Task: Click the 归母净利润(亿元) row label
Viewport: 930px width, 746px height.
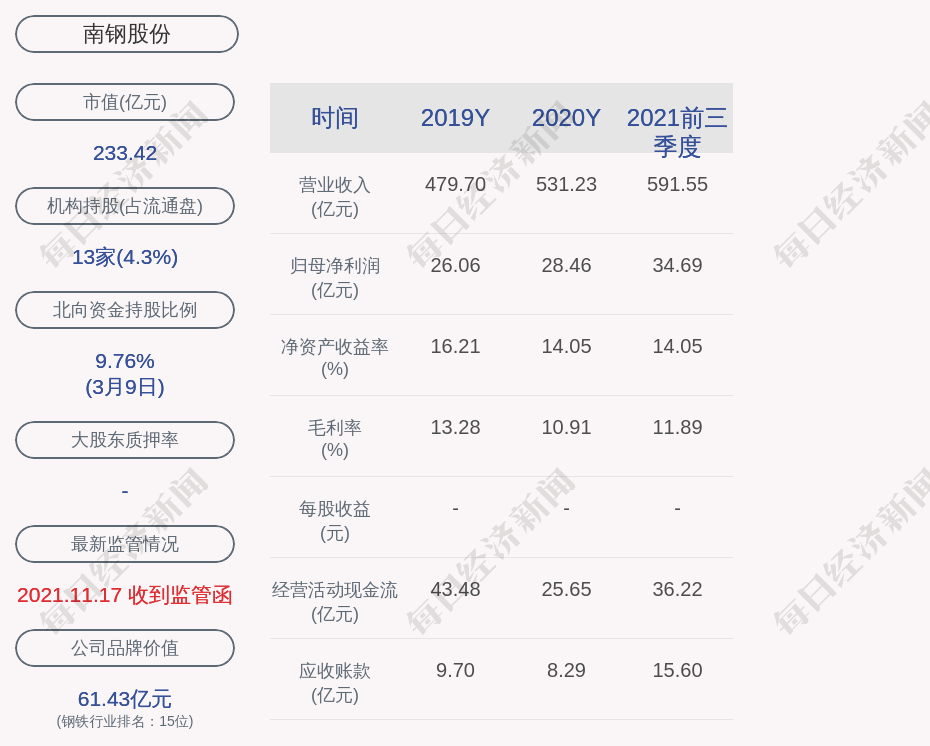Action: click(335, 278)
